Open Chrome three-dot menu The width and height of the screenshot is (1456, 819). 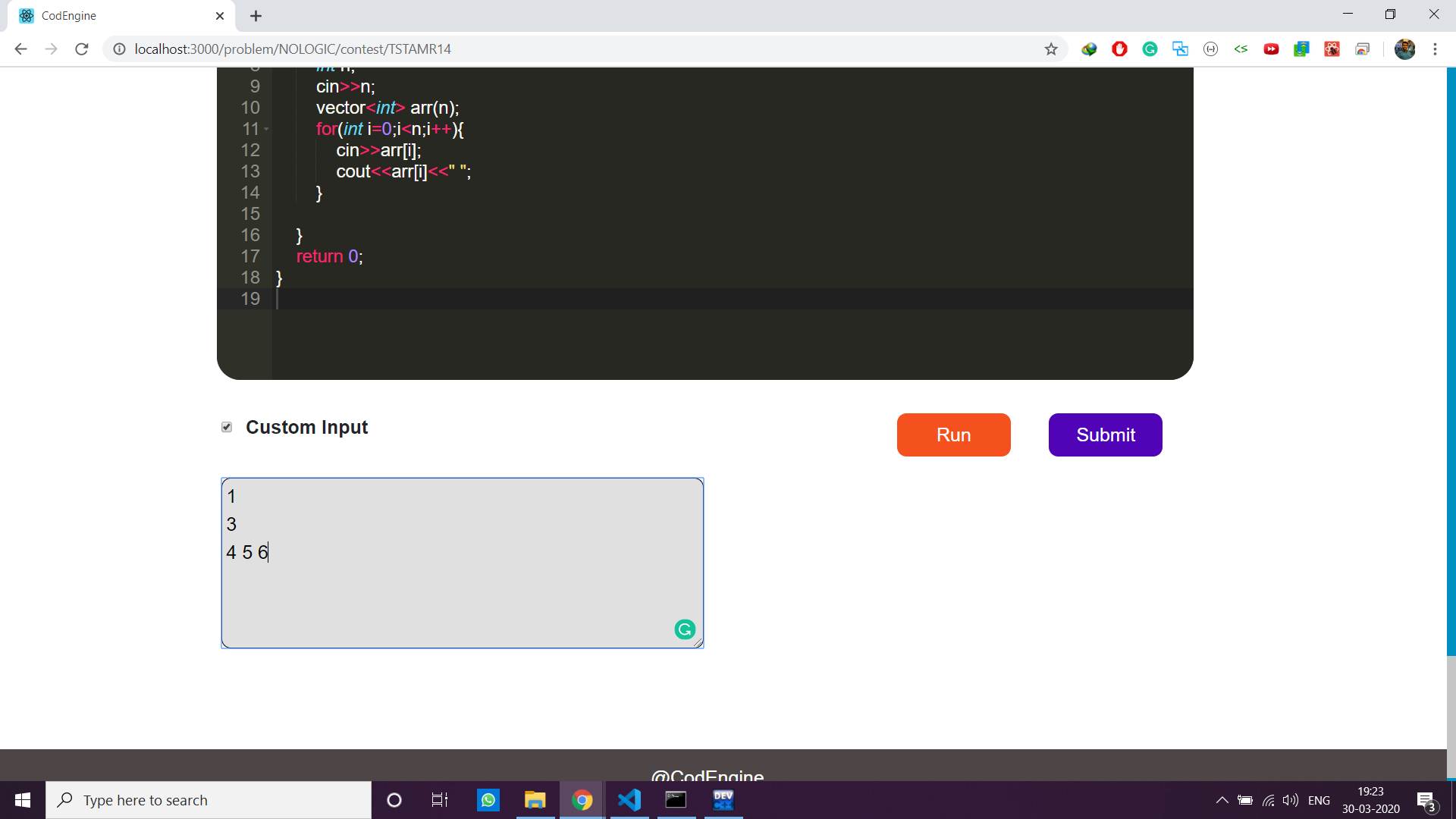pyautogui.click(x=1435, y=49)
